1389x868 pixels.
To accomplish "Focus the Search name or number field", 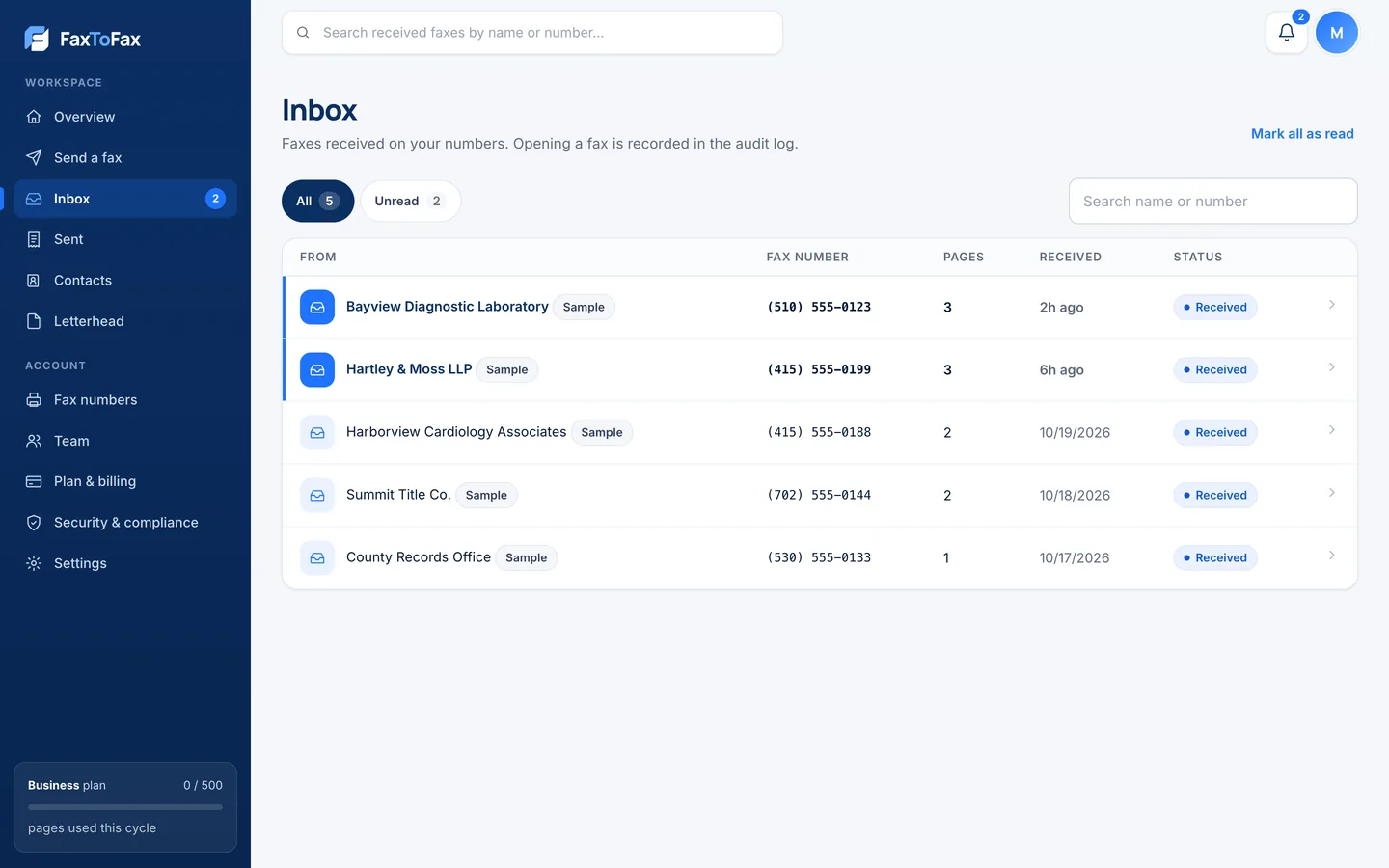I will (x=1212, y=202).
